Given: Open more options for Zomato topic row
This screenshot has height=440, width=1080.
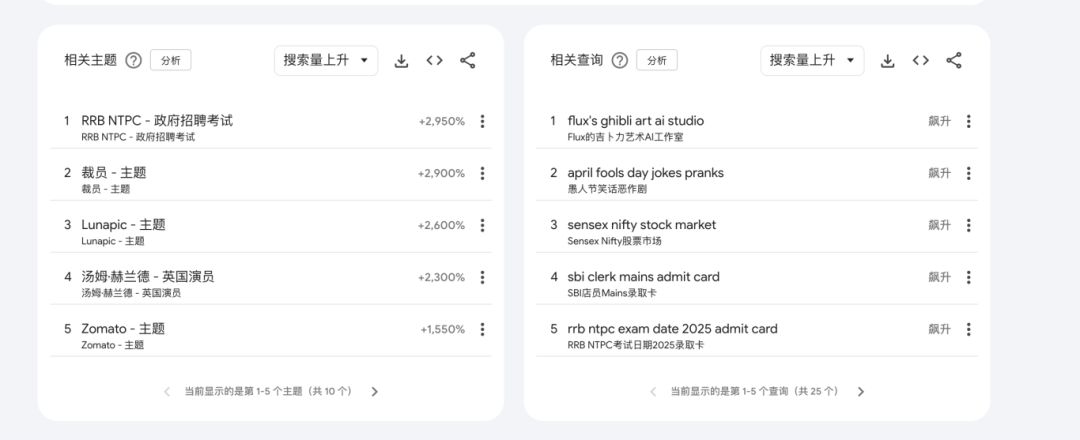Looking at the screenshot, I should [482, 330].
